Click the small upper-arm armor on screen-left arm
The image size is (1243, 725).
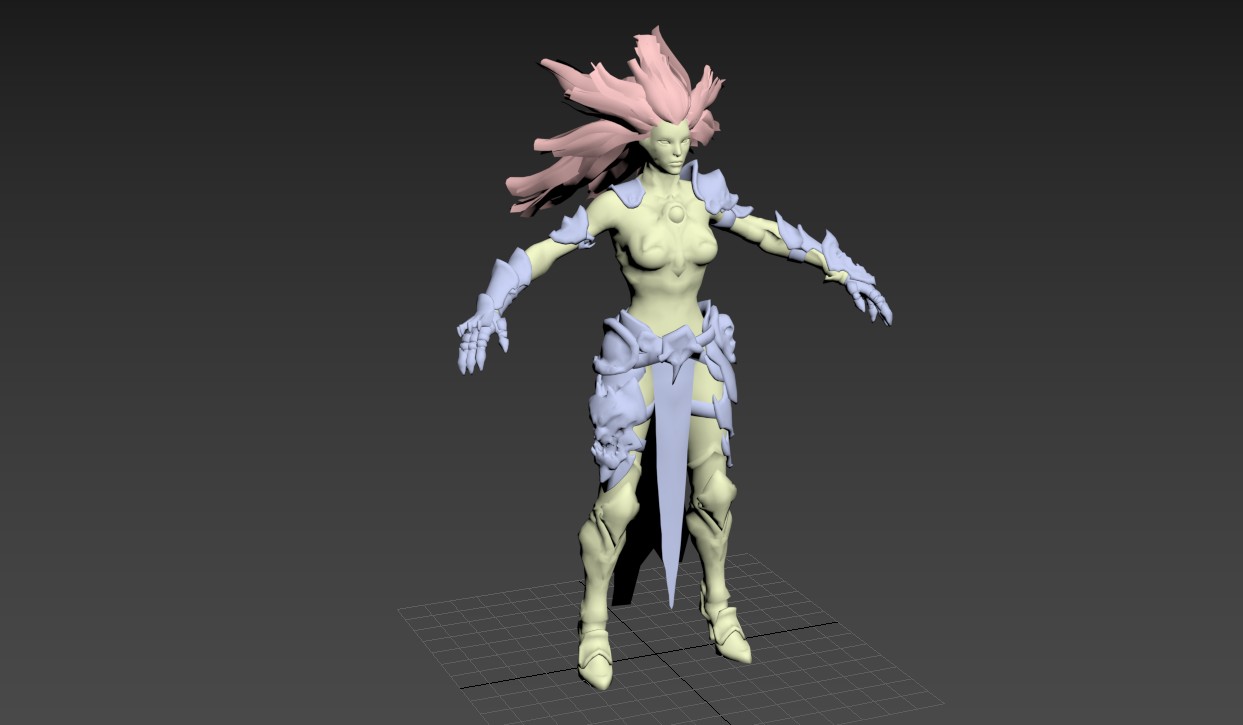573,228
